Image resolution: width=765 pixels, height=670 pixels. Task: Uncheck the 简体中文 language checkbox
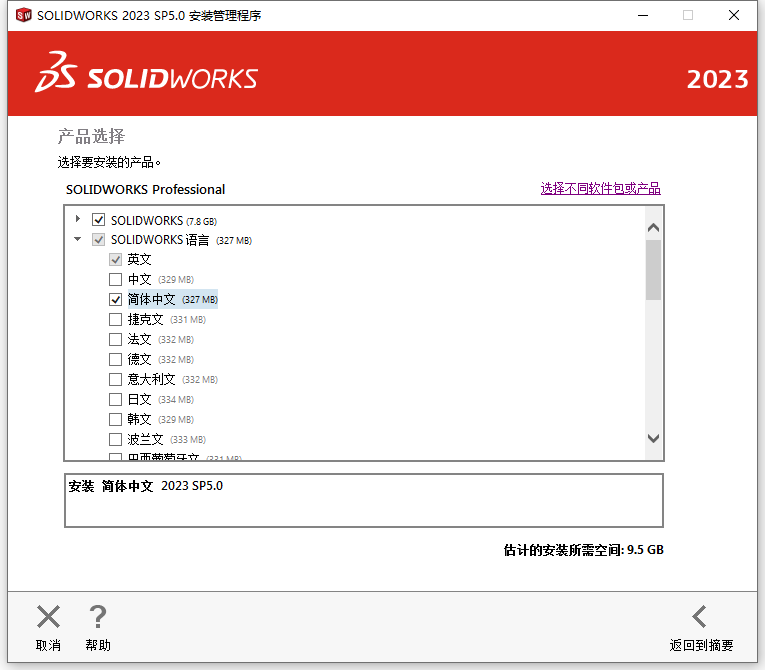point(116,299)
